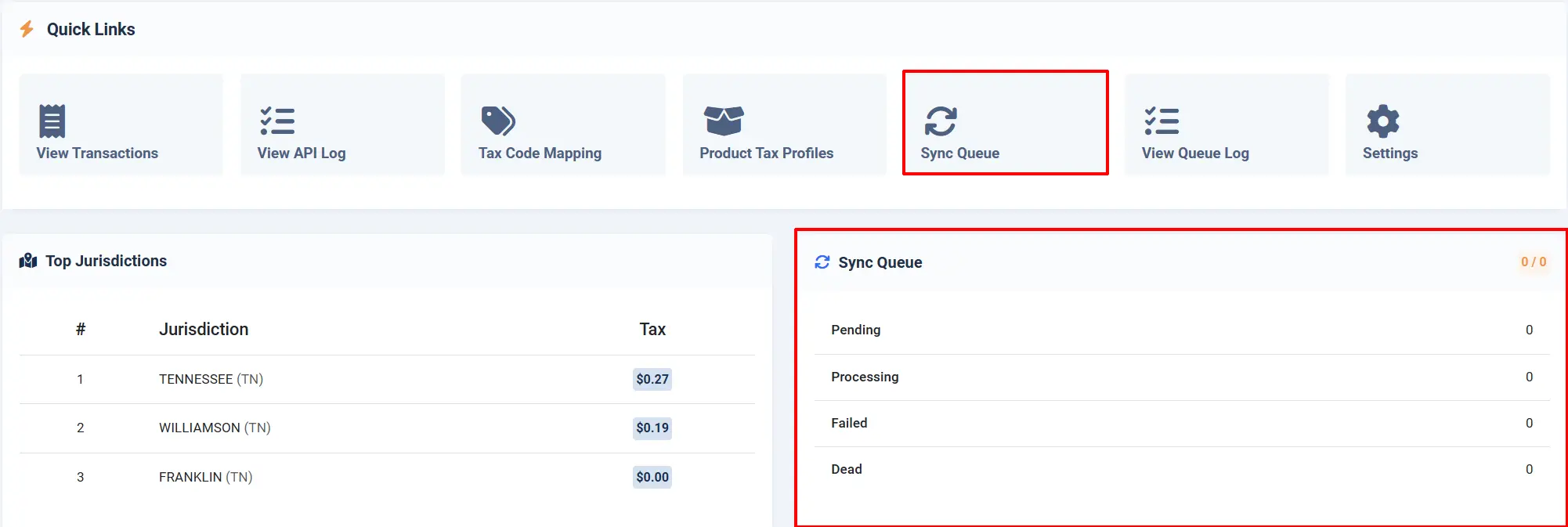This screenshot has height=527, width=1568.
Task: Click the Tax Code Mapping tags icon
Action: (498, 121)
